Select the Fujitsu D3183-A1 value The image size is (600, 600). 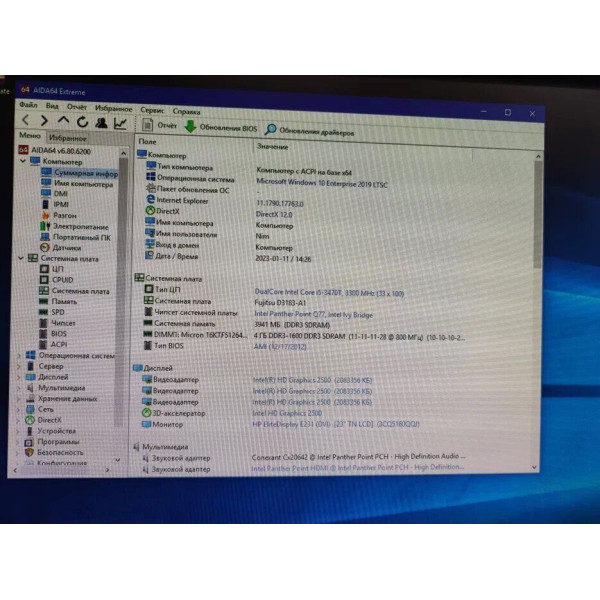click(x=280, y=303)
